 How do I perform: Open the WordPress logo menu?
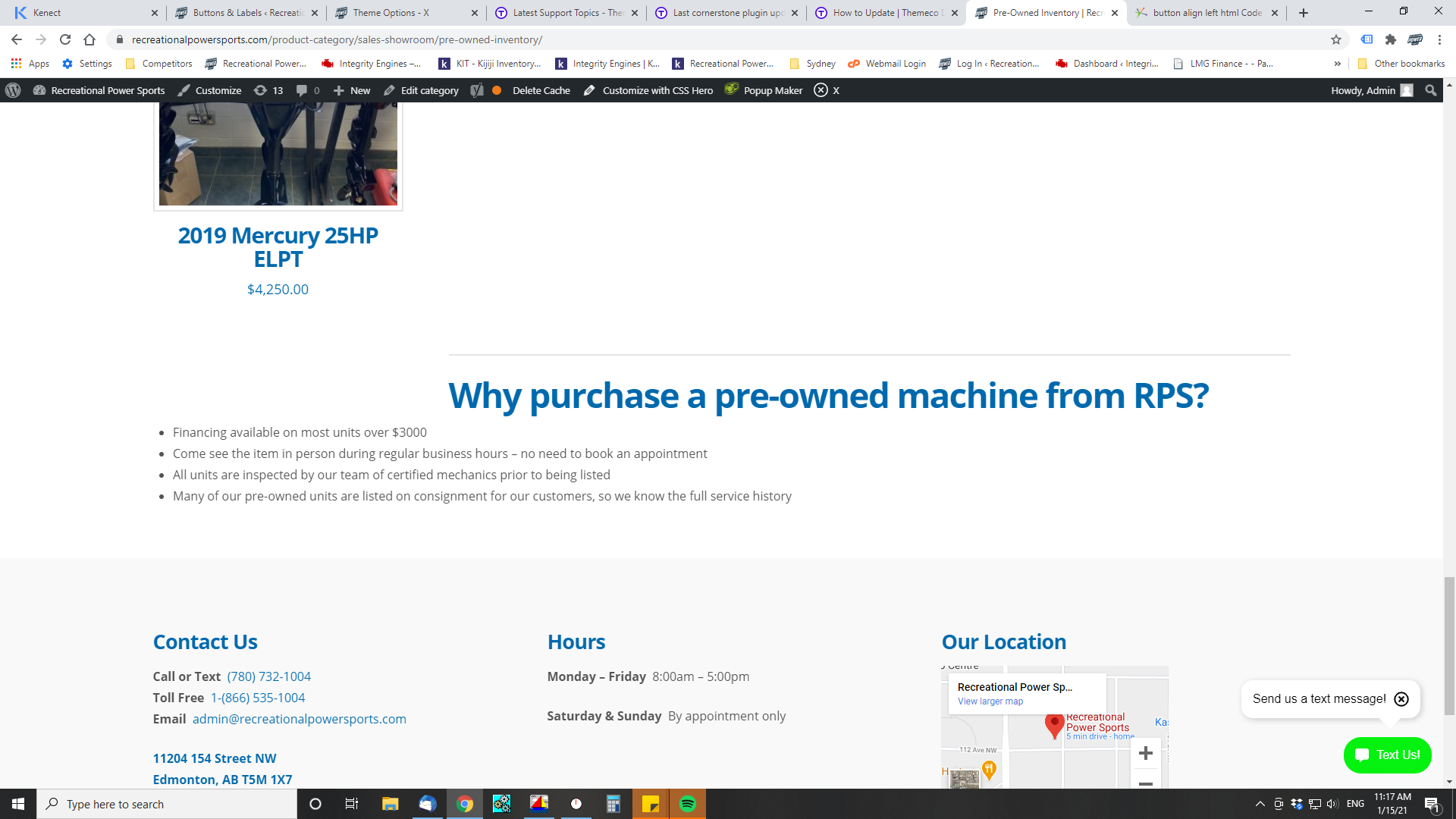click(x=13, y=90)
